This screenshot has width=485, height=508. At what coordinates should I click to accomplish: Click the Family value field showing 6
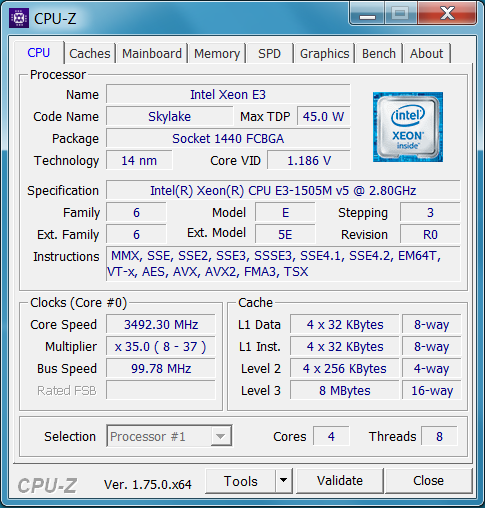136,212
